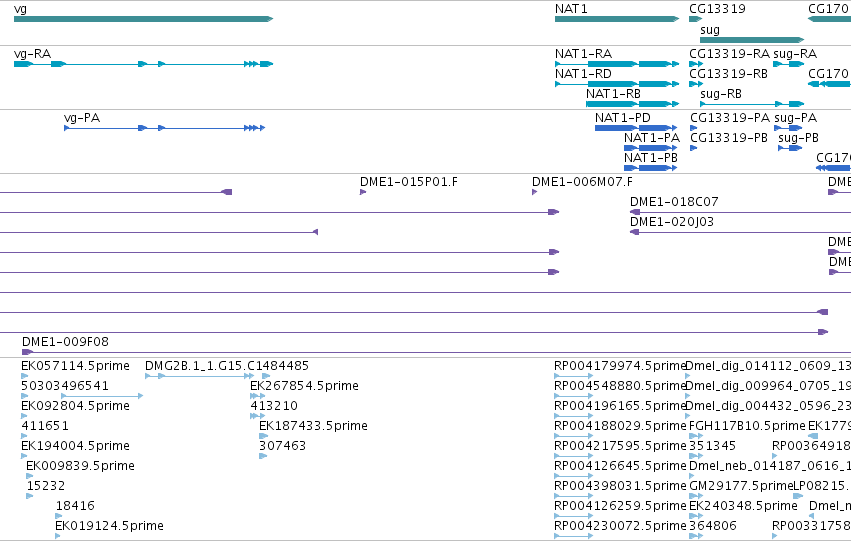Select the DME1-018C07 clone label
Image resolution: width=851 pixels, height=541 pixels.
tap(674, 202)
